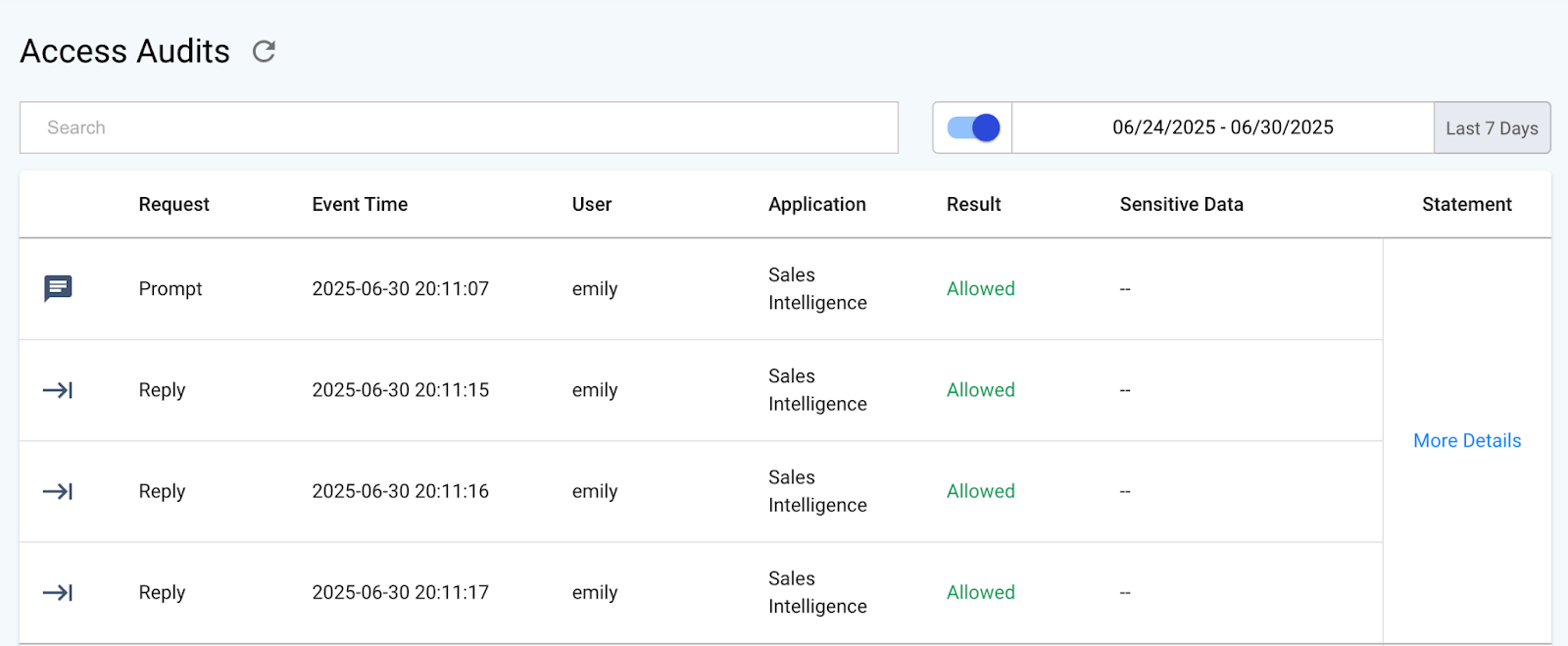Click the Allowed result in the Prompt row

click(980, 289)
